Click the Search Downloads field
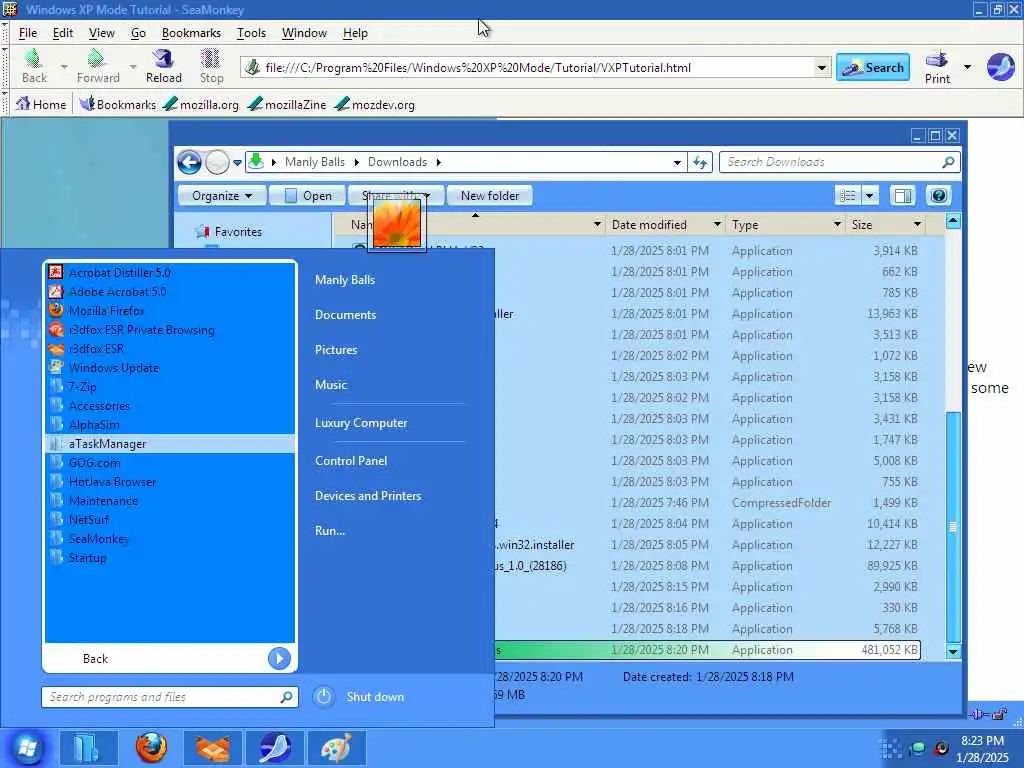1024x768 pixels. [x=839, y=162]
